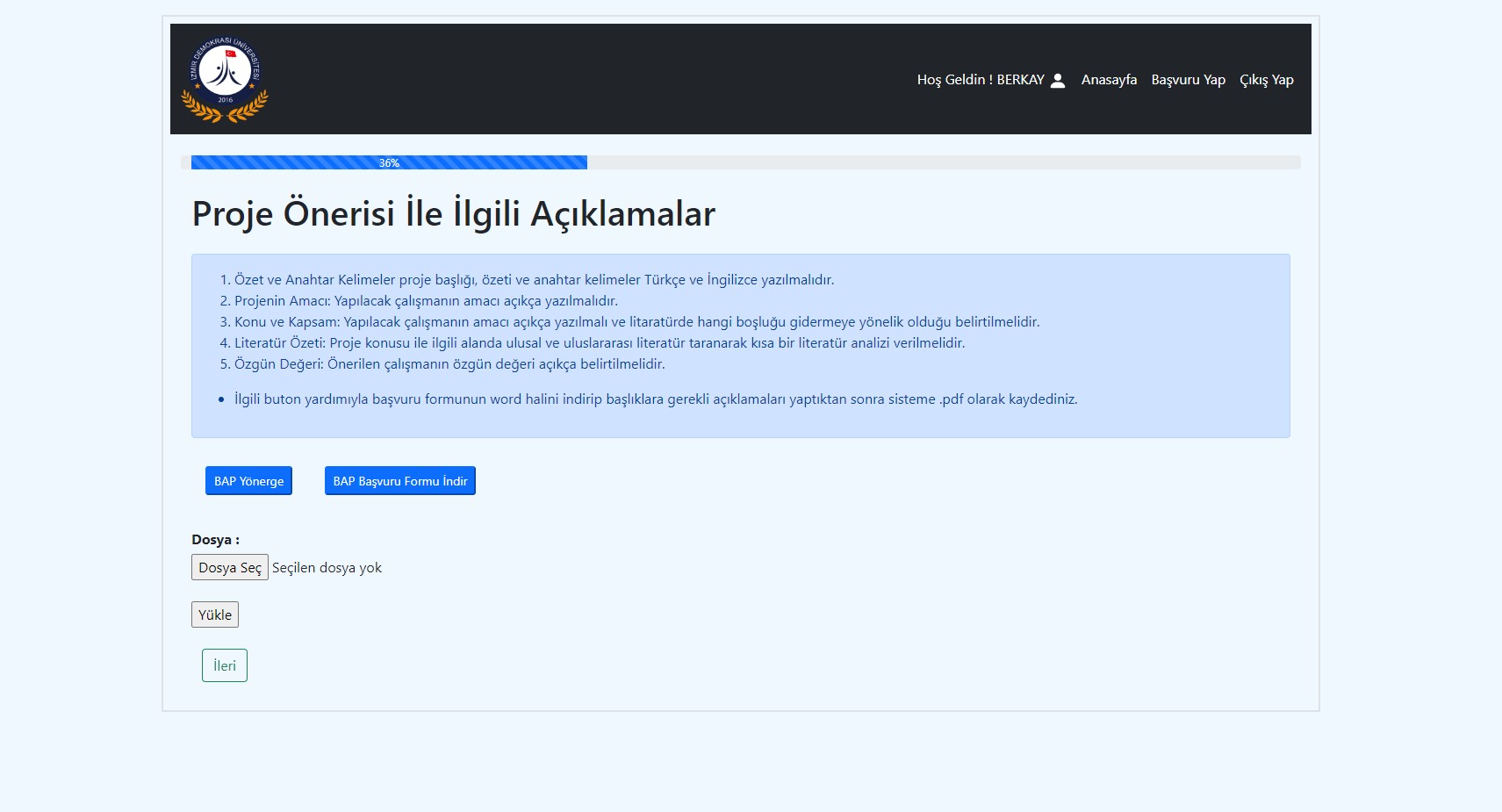The width and height of the screenshot is (1502, 812).
Task: Open the Başvuru Yap menu item
Action: pos(1189,79)
